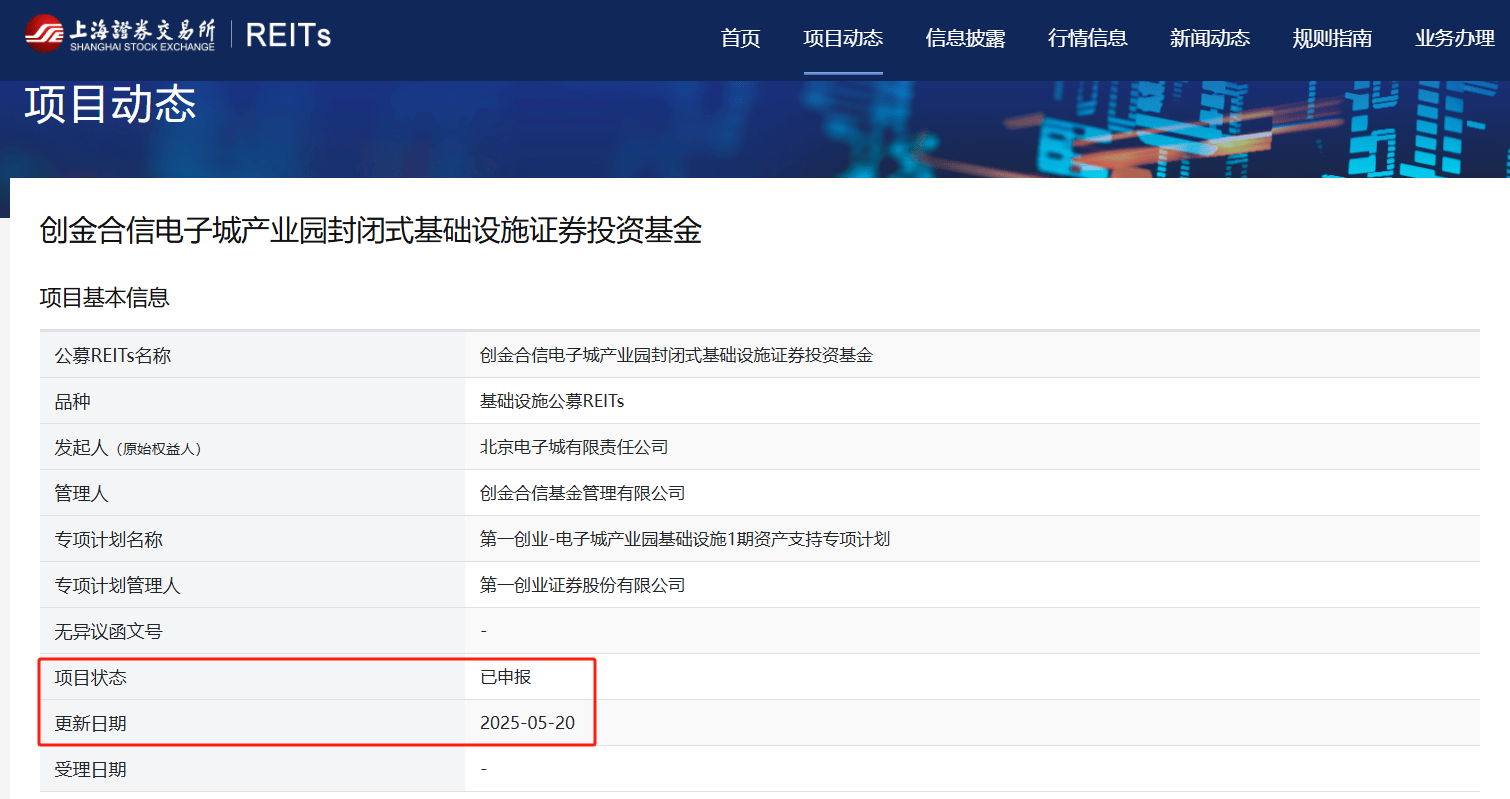The height and width of the screenshot is (799, 1510).
Task: Navigate to the 行情信息 menu
Action: (x=1087, y=38)
